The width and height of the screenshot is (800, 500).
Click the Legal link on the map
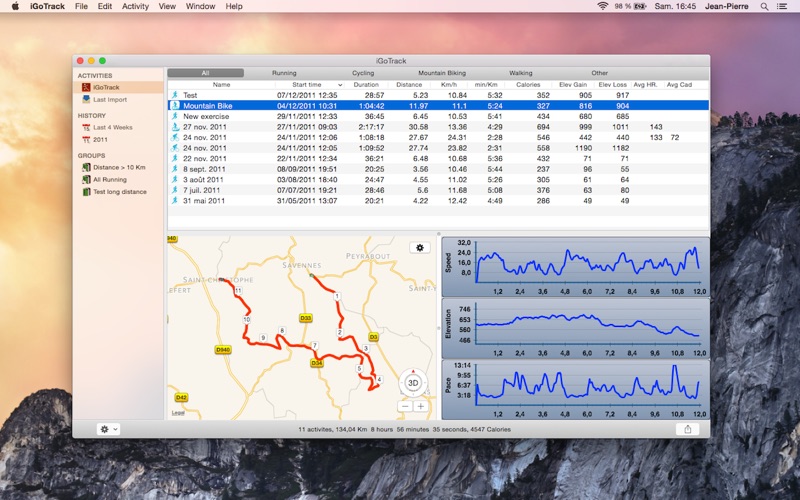178,412
